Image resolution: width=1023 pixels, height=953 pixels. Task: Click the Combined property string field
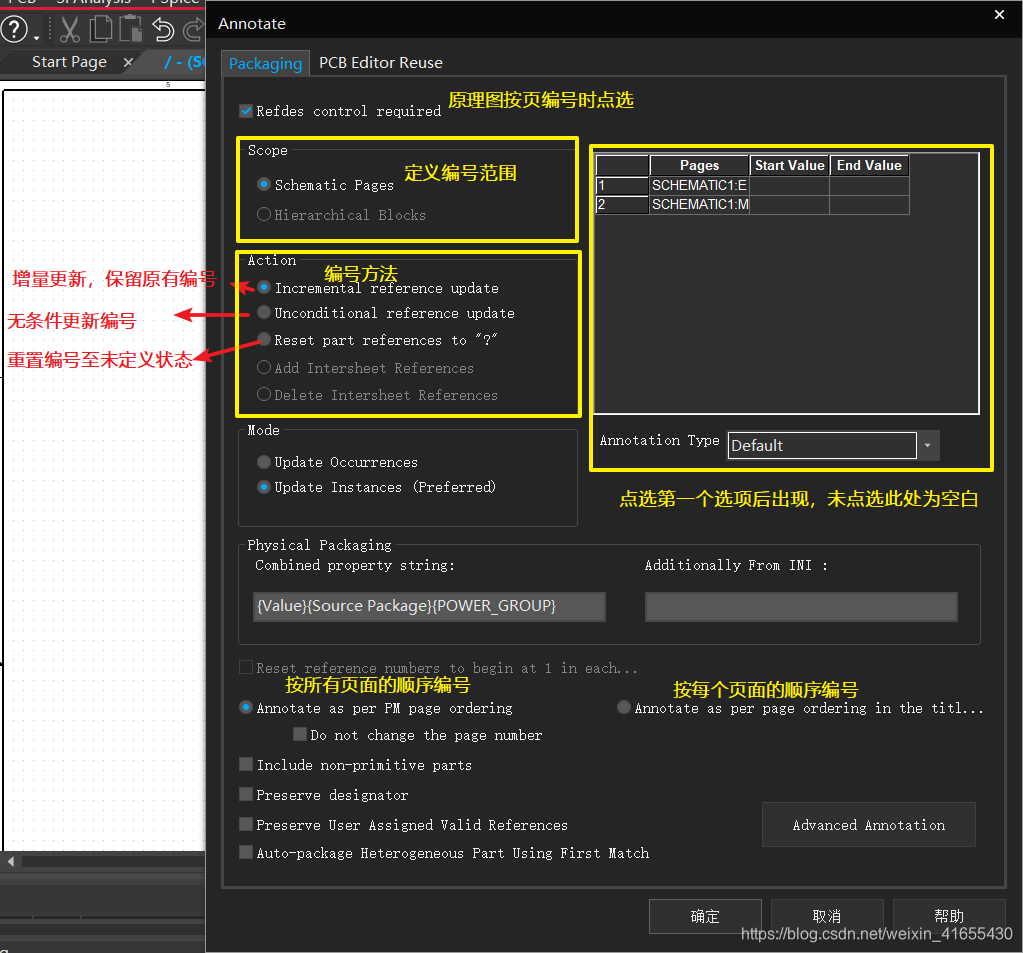tap(429, 607)
